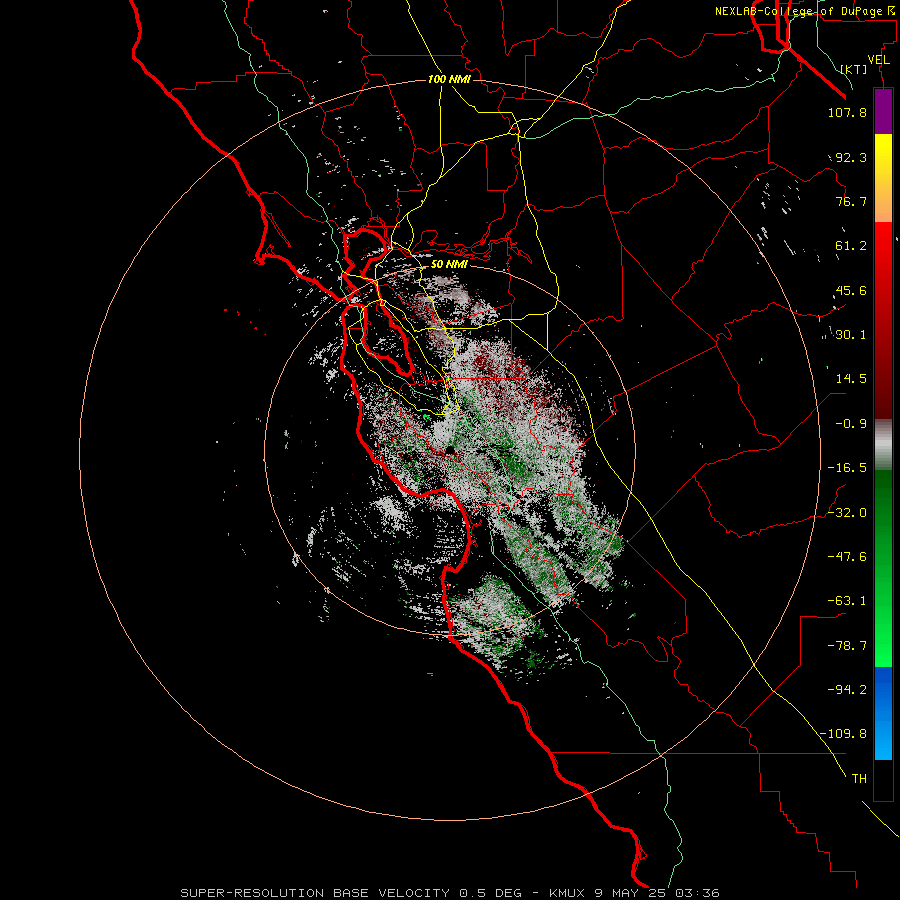Click the -0.9 velocity scale value
The width and height of the screenshot is (900, 900).
[x=851, y=424]
